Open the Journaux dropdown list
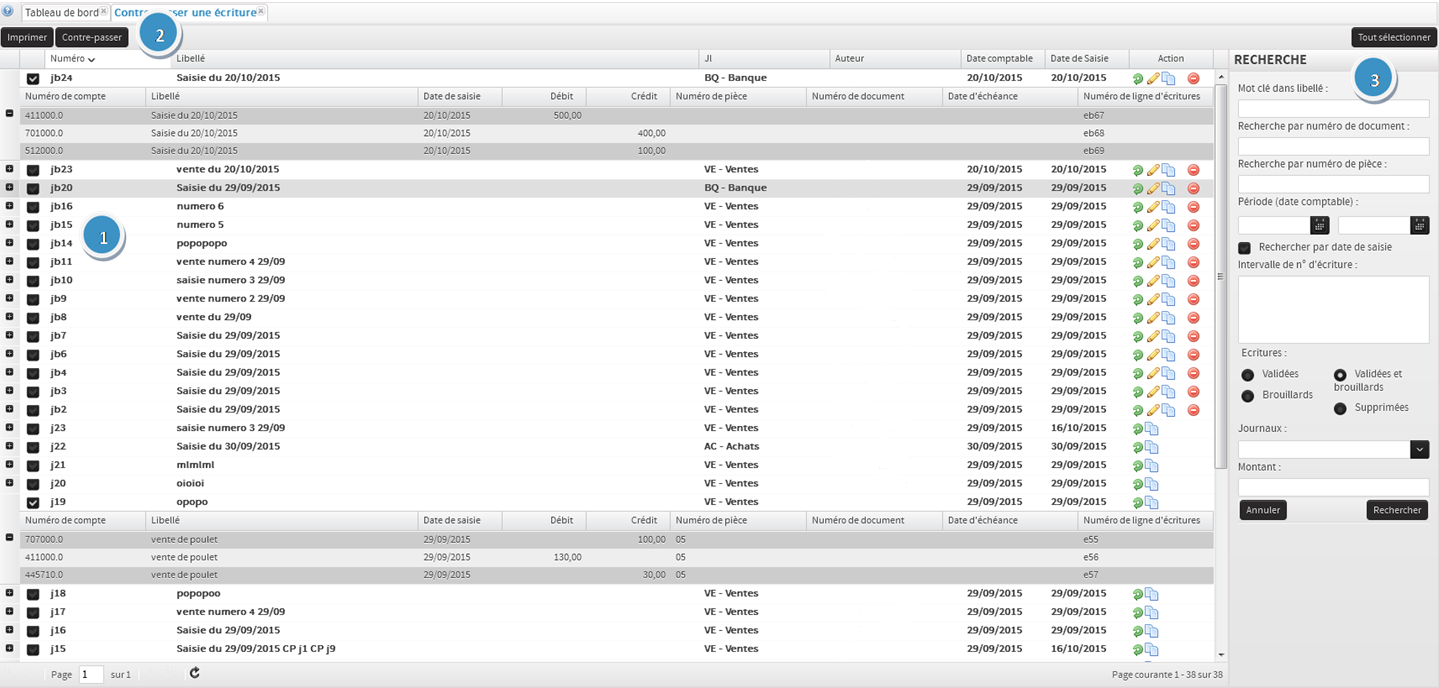This screenshot has height=688, width=1439. pos(1419,450)
